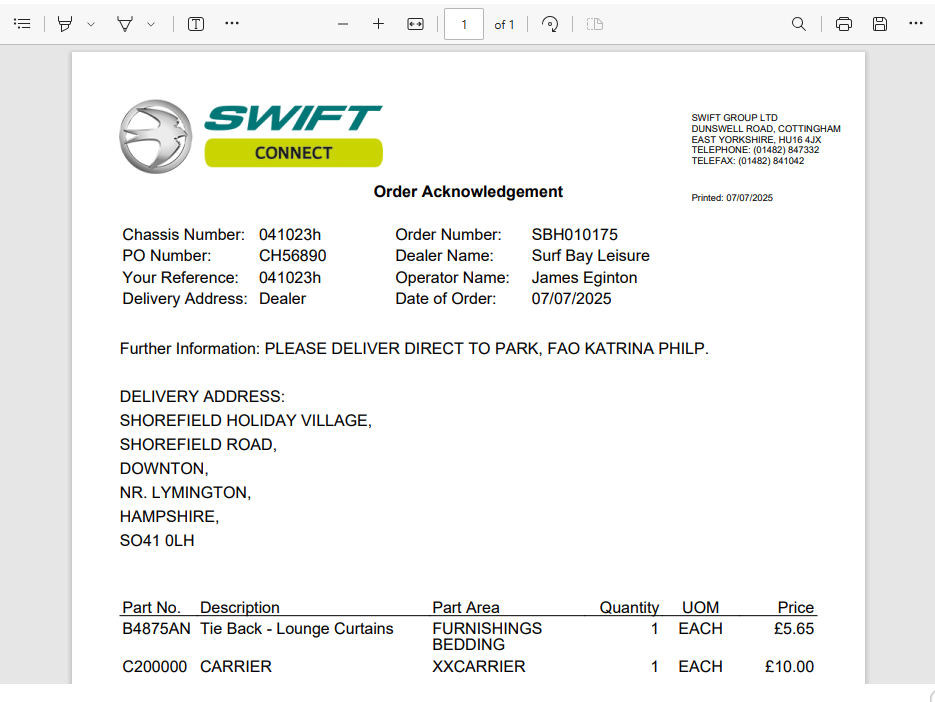This screenshot has height=702, width=935.
Task: Print the document
Action: (844, 24)
